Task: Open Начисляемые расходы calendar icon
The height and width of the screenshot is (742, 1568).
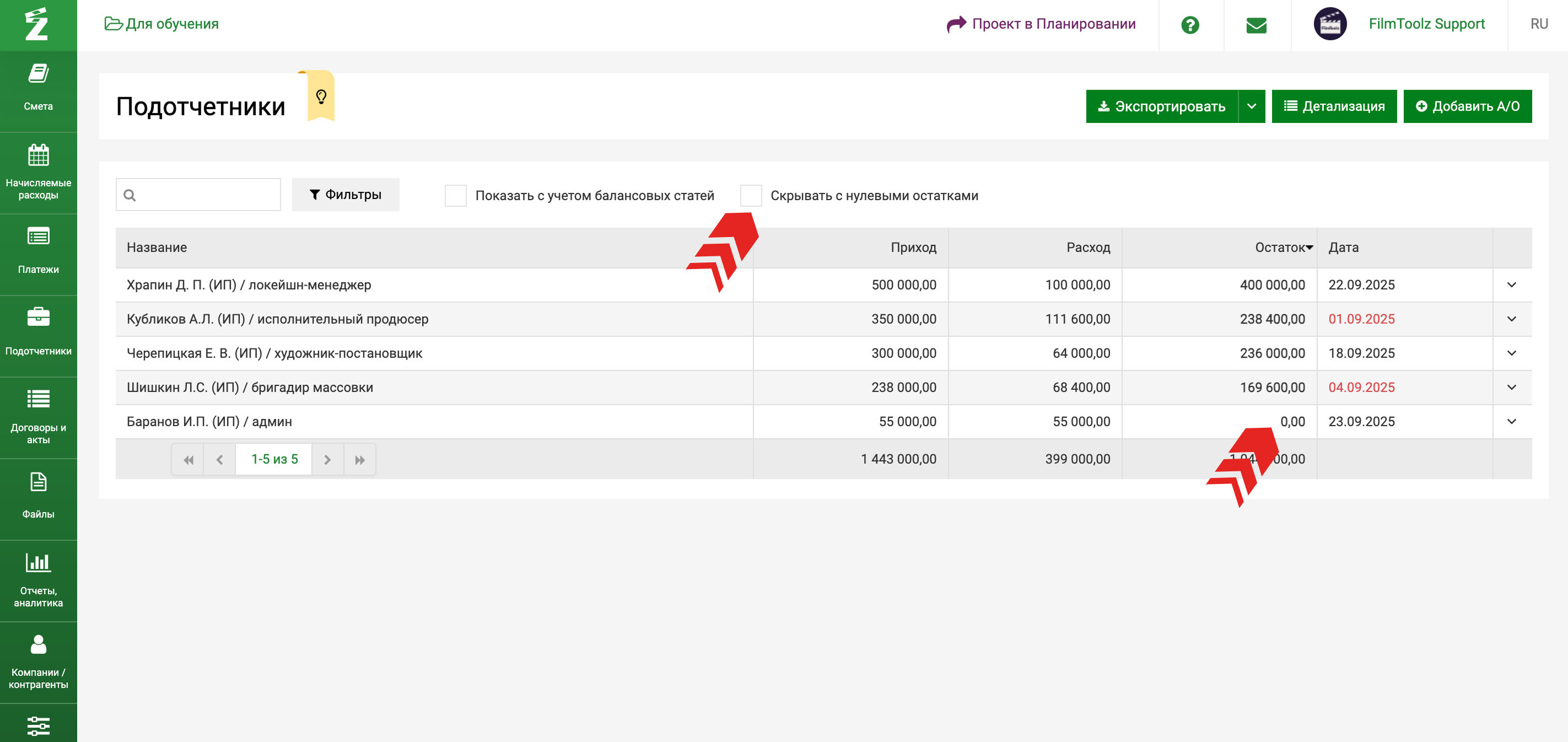Action: (x=37, y=155)
